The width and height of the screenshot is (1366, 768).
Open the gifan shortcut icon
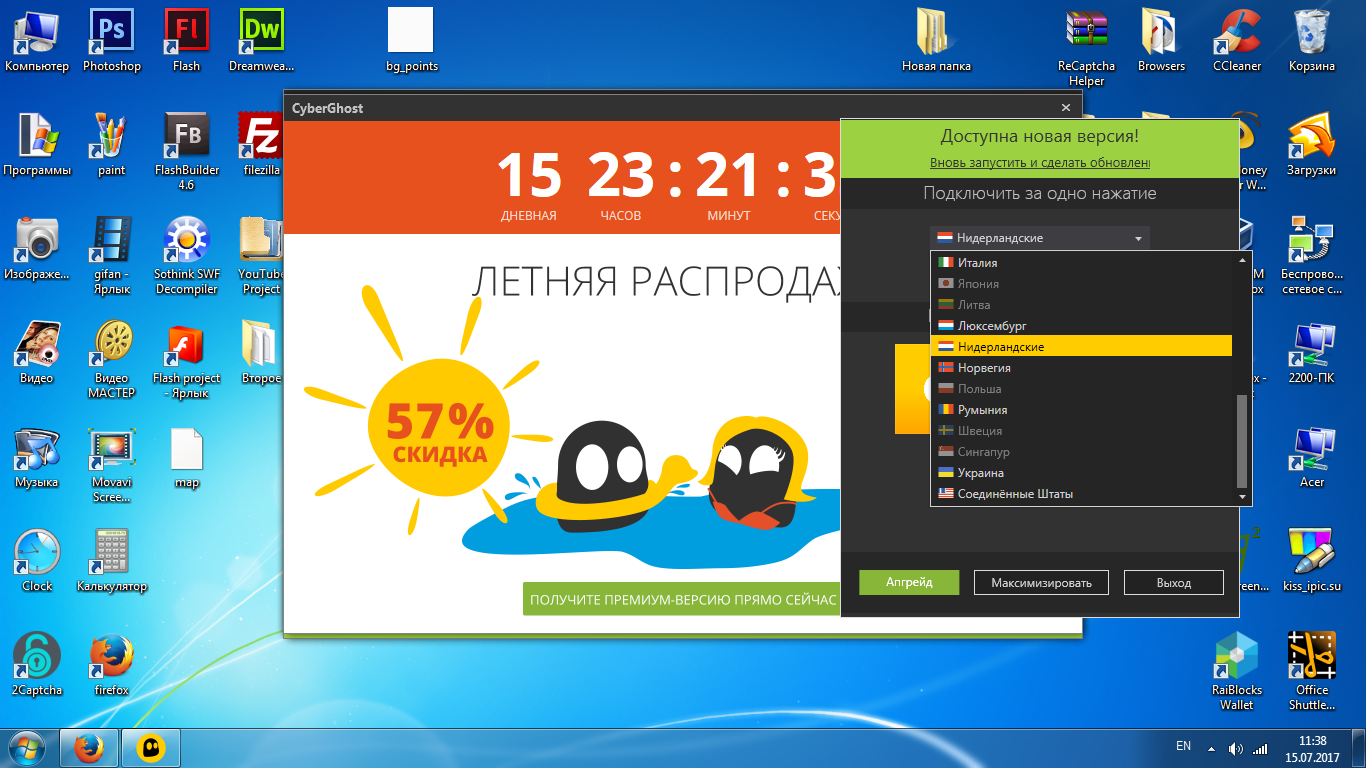point(111,254)
